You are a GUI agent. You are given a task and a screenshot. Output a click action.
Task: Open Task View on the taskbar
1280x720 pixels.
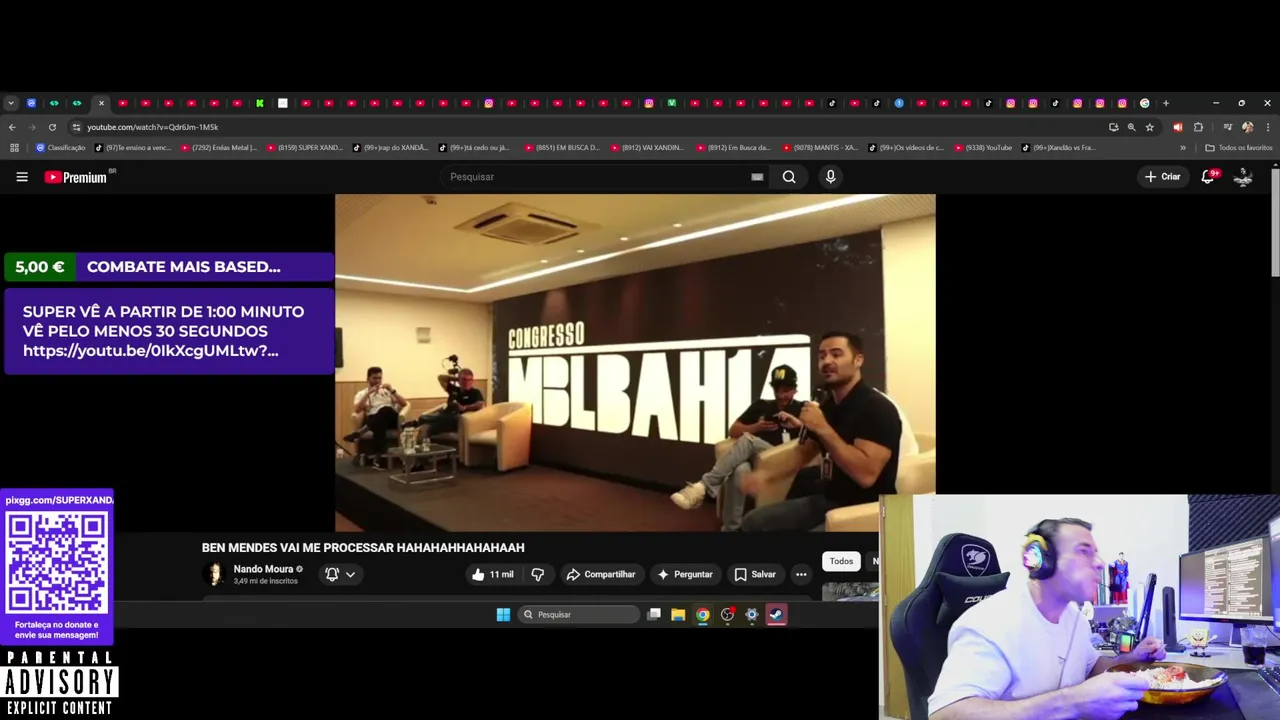click(654, 615)
